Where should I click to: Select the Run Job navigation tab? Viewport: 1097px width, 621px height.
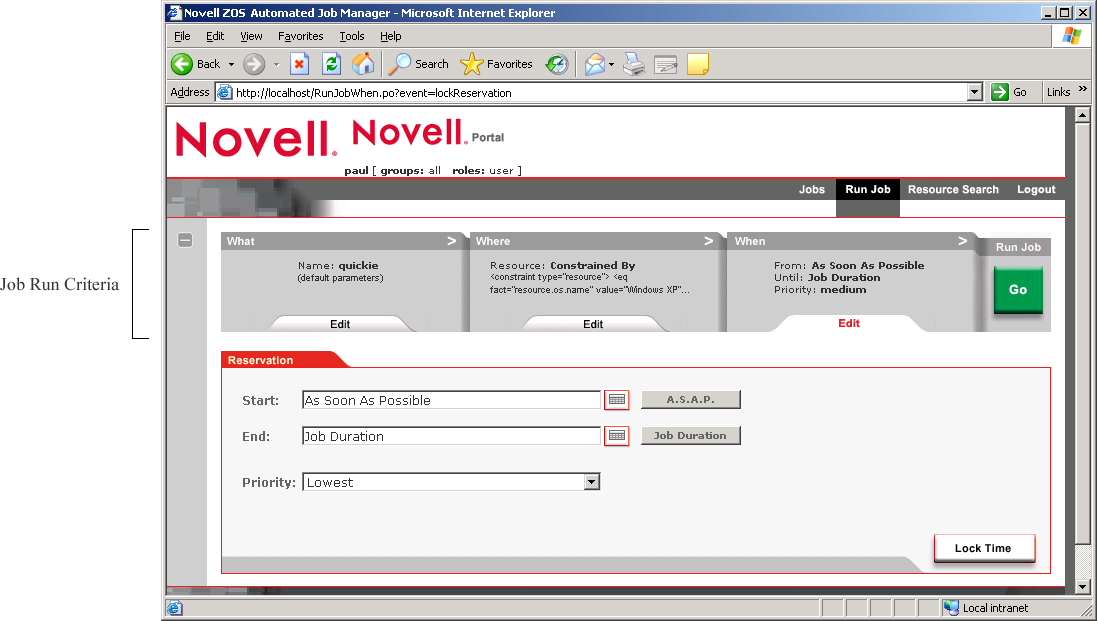(x=868, y=190)
